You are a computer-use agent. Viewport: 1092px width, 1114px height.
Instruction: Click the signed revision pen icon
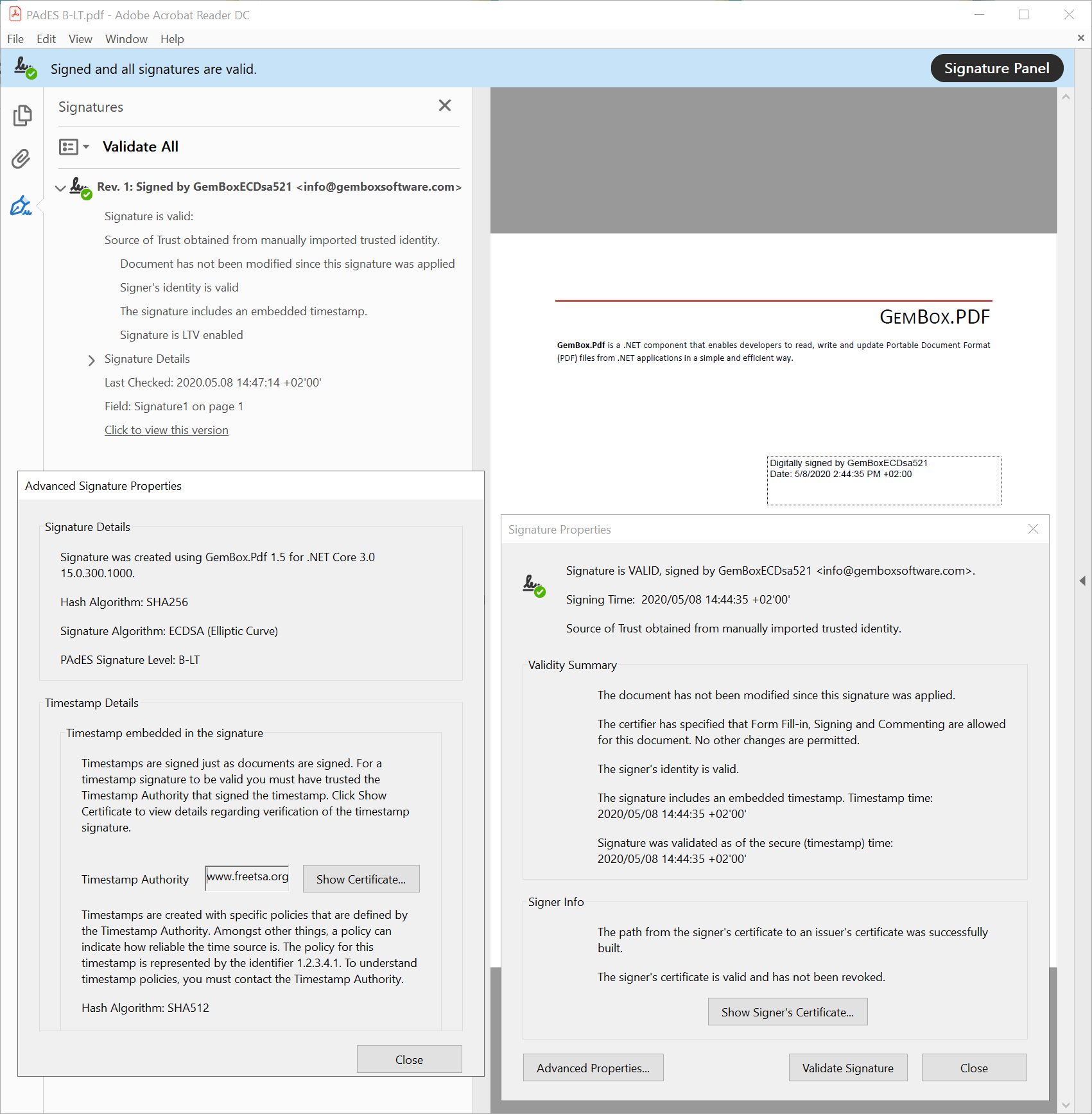pos(80,187)
